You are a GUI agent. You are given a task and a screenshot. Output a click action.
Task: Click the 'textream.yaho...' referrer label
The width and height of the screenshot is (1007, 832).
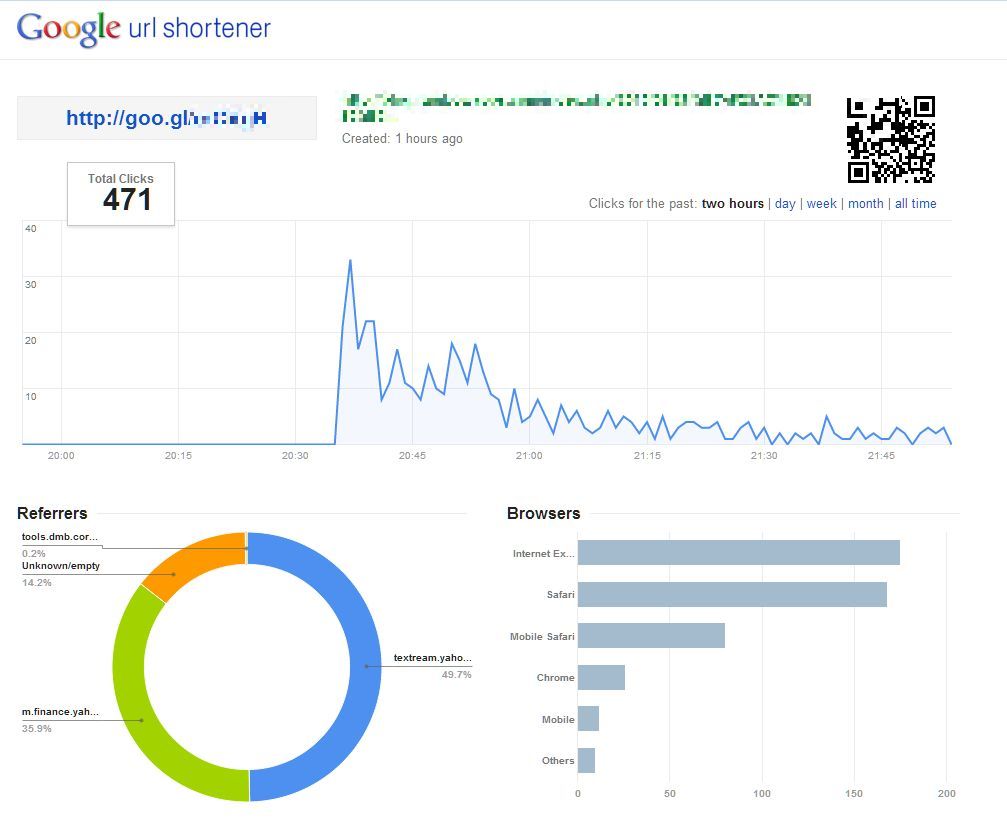pos(432,657)
